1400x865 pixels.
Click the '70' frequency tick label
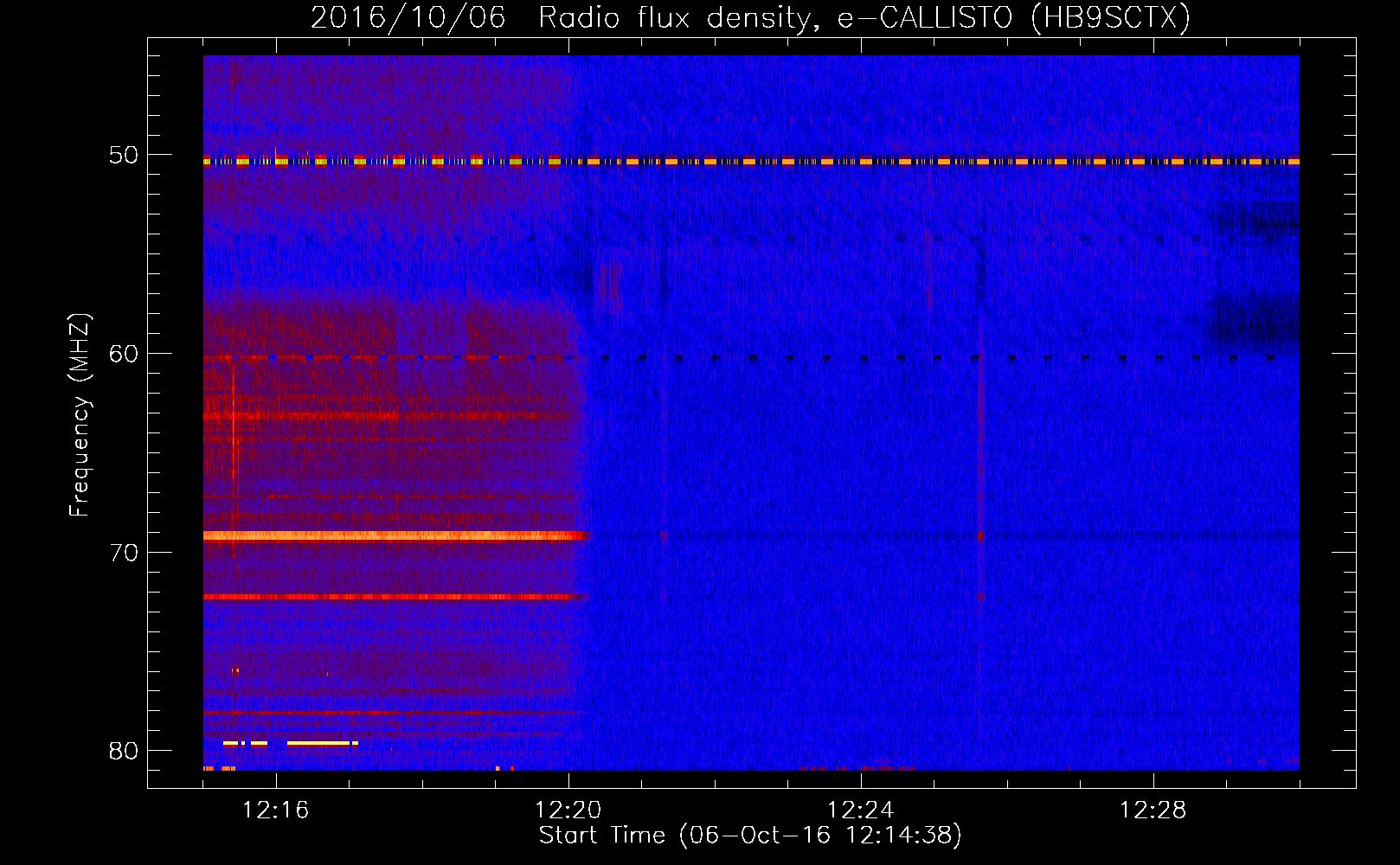pos(123,552)
